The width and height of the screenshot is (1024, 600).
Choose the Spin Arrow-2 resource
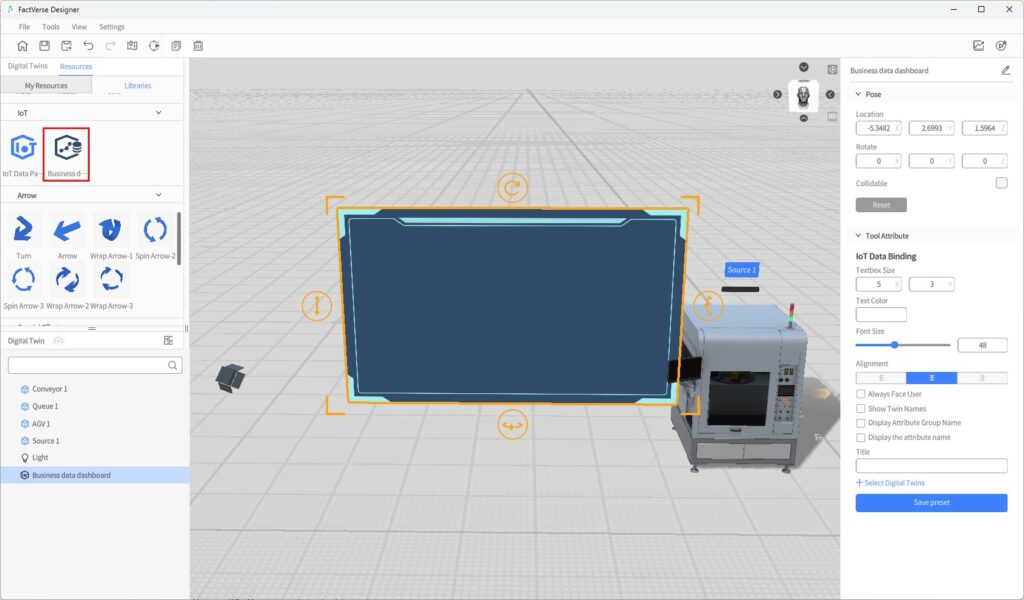coord(155,230)
